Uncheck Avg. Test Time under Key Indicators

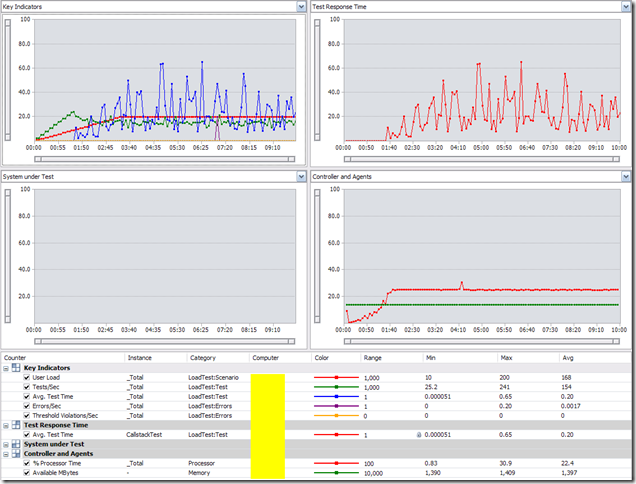pos(27,396)
